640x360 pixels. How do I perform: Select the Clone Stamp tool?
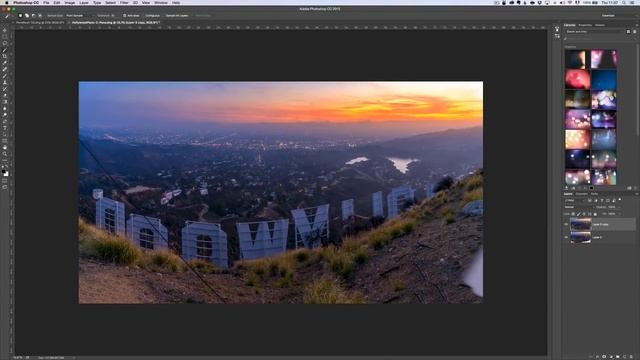[5, 82]
